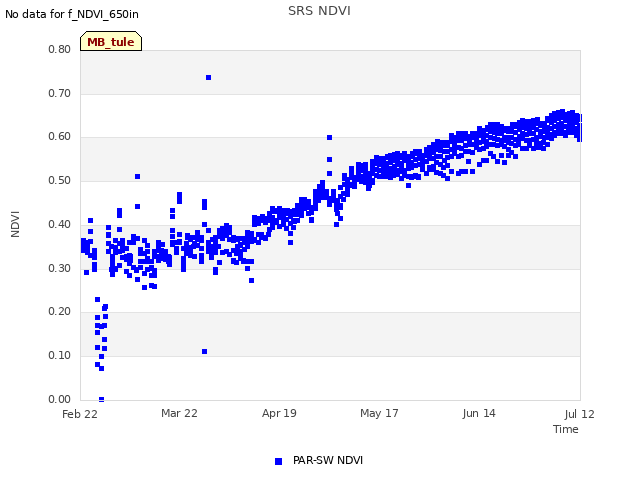Viewport: 640px width, 480px height.
Task: Click the 'No data for f_NDVI_650in' message
Action: coord(72,15)
